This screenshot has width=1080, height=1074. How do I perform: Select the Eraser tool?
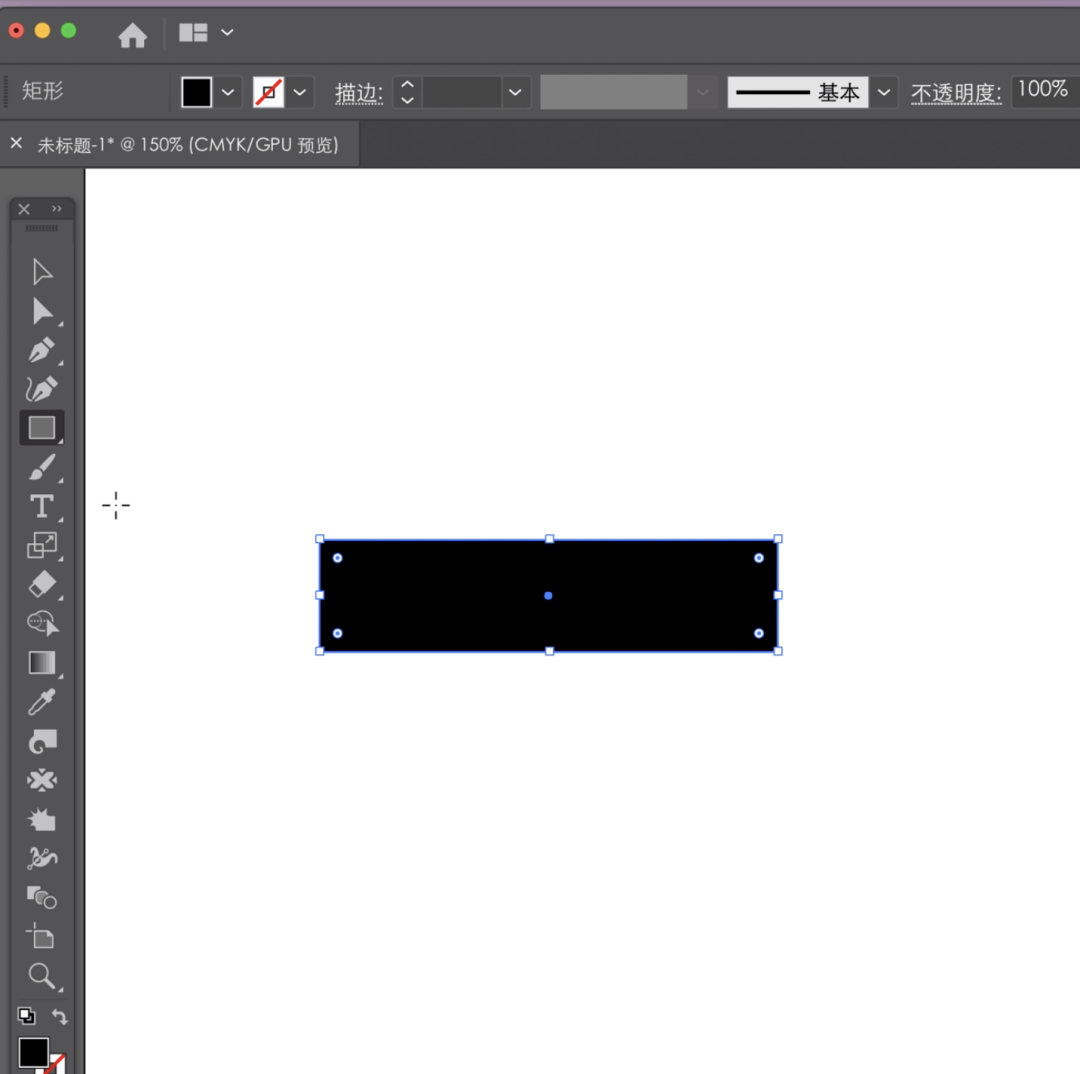[x=42, y=584]
